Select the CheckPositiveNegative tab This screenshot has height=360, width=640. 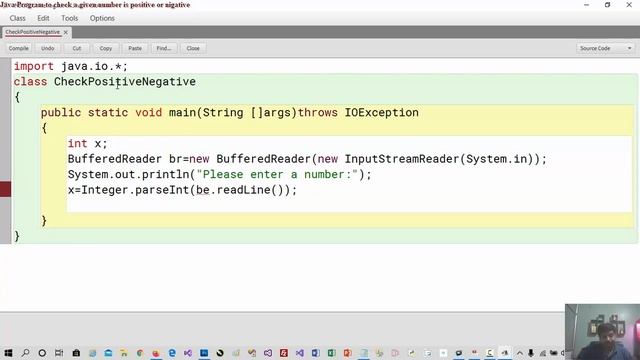(33, 32)
